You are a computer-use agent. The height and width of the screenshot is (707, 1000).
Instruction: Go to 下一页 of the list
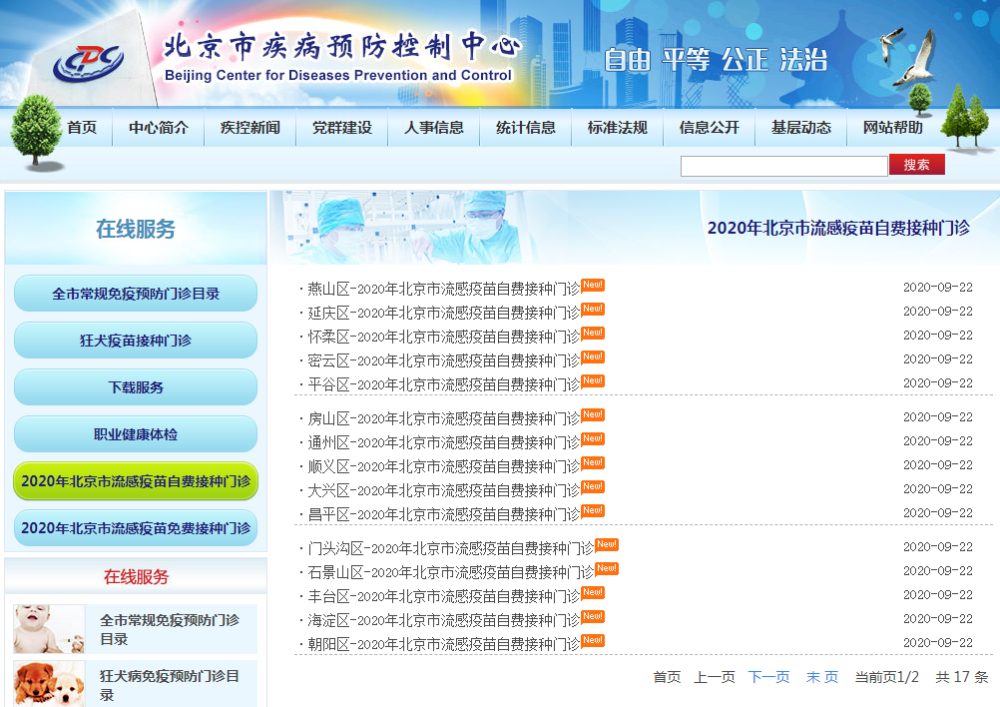pos(769,677)
